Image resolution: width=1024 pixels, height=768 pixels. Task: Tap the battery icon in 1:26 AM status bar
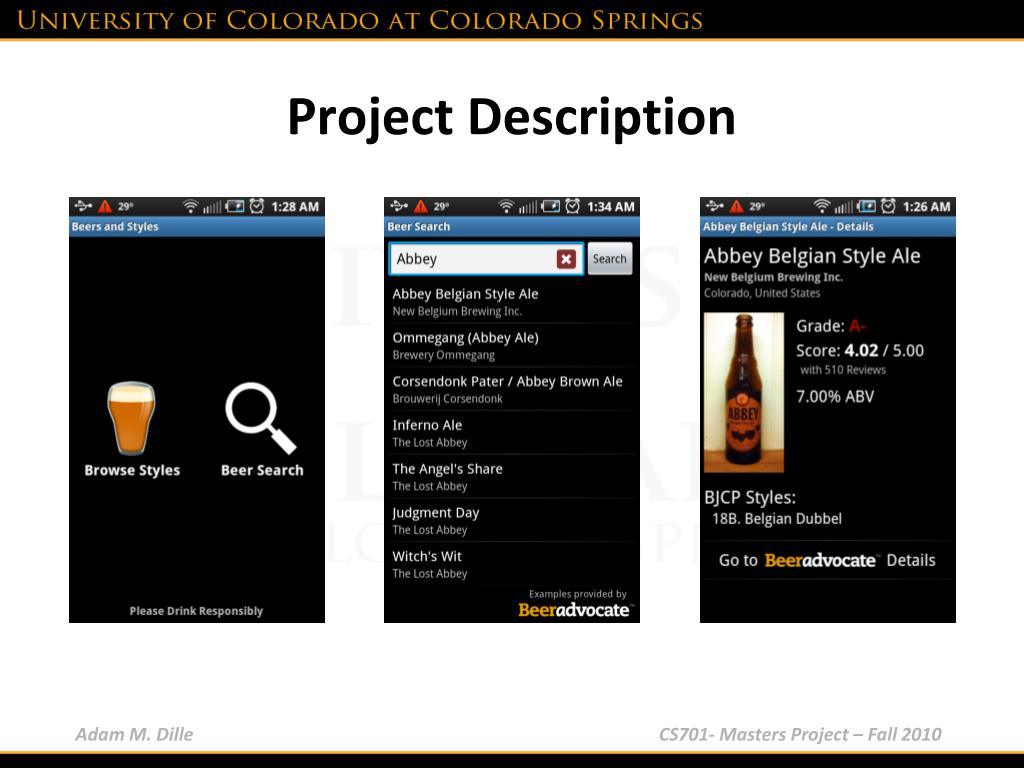pyautogui.click(x=867, y=207)
